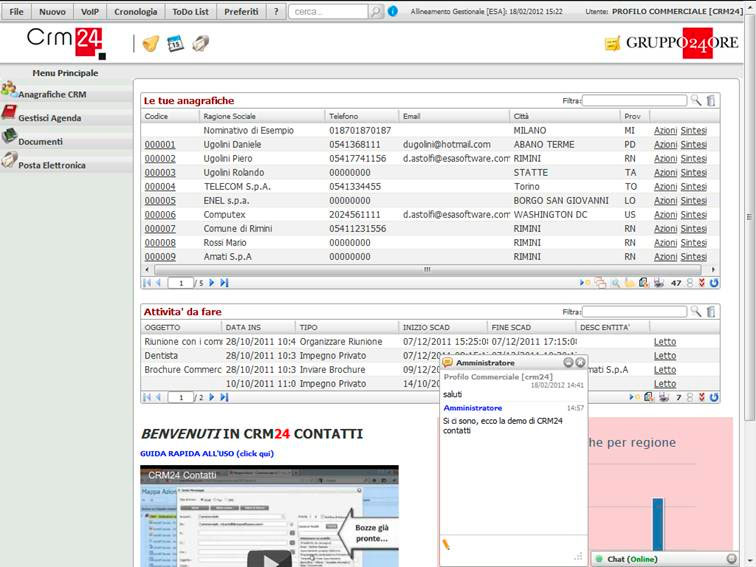Go to next page of anagrafiche
The image size is (756, 567).
(x=212, y=283)
